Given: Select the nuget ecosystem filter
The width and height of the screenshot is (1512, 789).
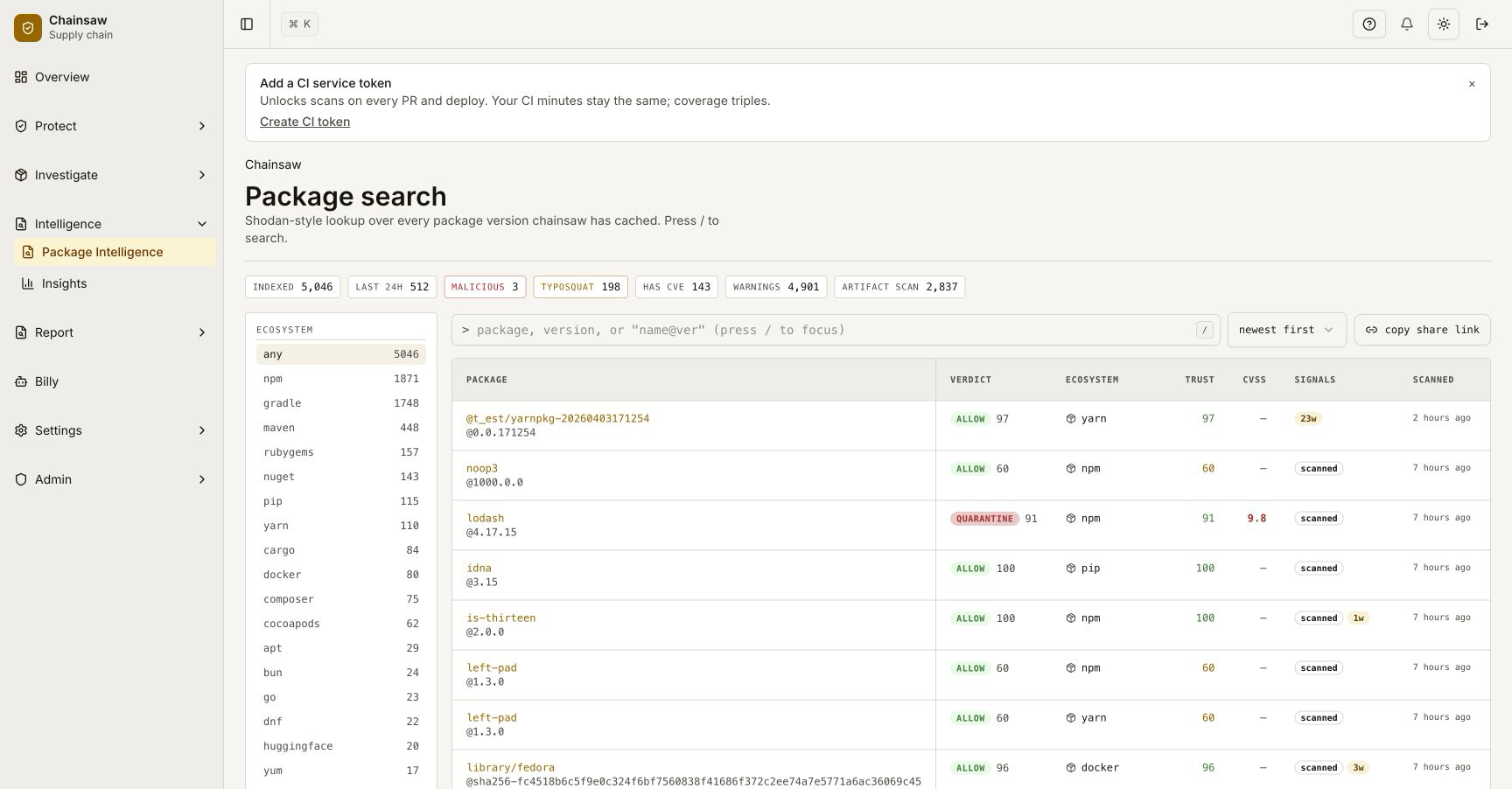Looking at the screenshot, I should 341,477.
